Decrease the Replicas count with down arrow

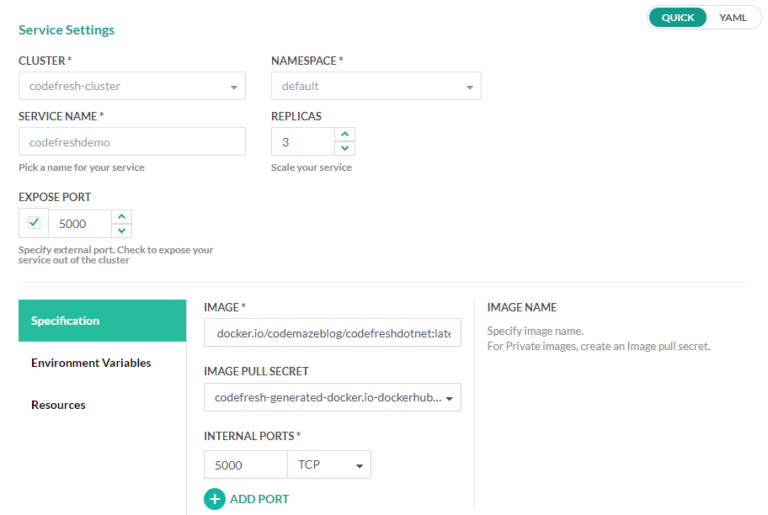tap(344, 149)
